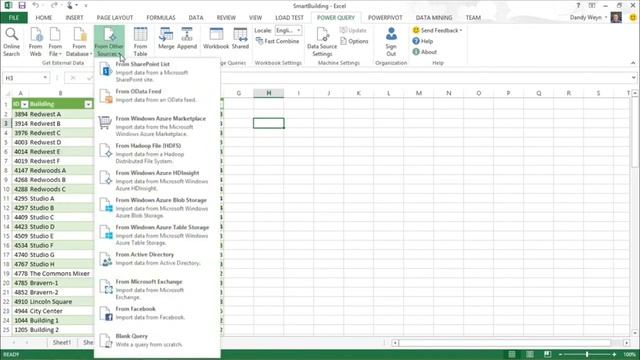This screenshot has width=640, height=360.
Task: Collapse the ribbon with the arrow
Action: (633, 63)
